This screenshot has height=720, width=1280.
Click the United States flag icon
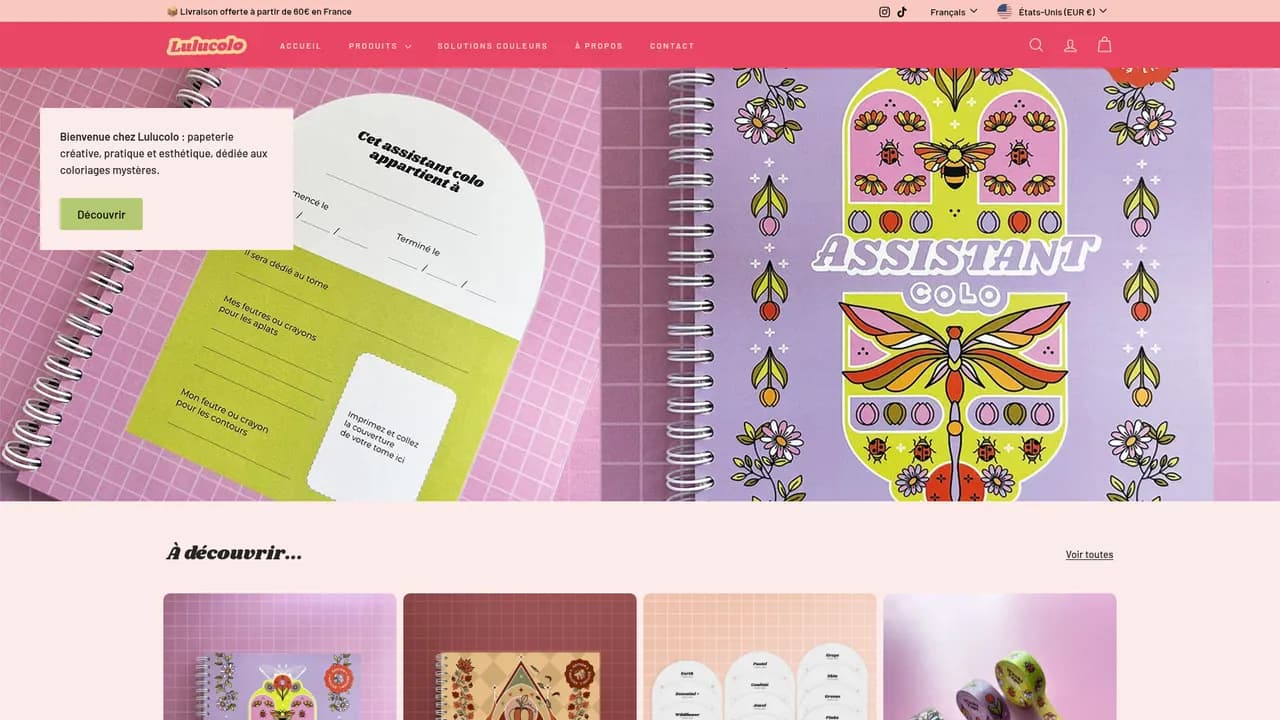[x=1005, y=12]
